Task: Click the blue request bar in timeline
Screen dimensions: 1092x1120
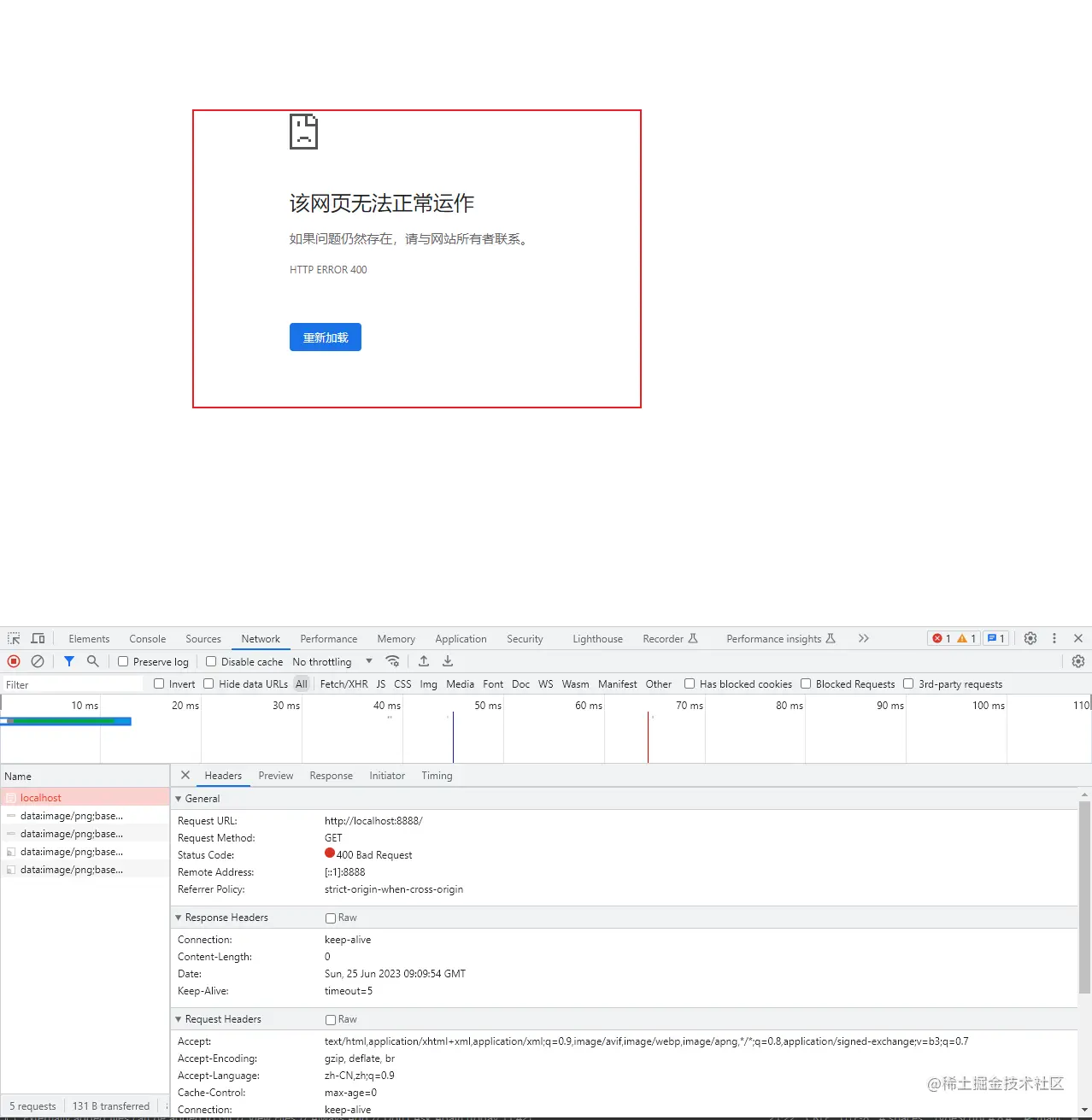Action: pyautogui.click(x=66, y=722)
